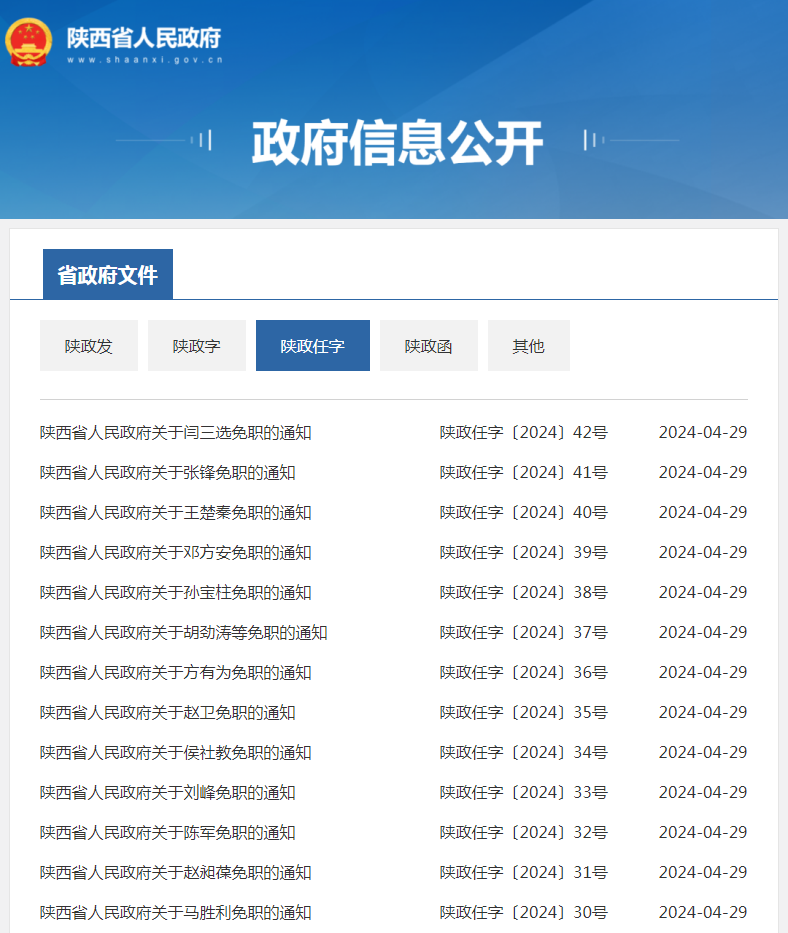Open notice about 王楚秦免职

click(176, 512)
